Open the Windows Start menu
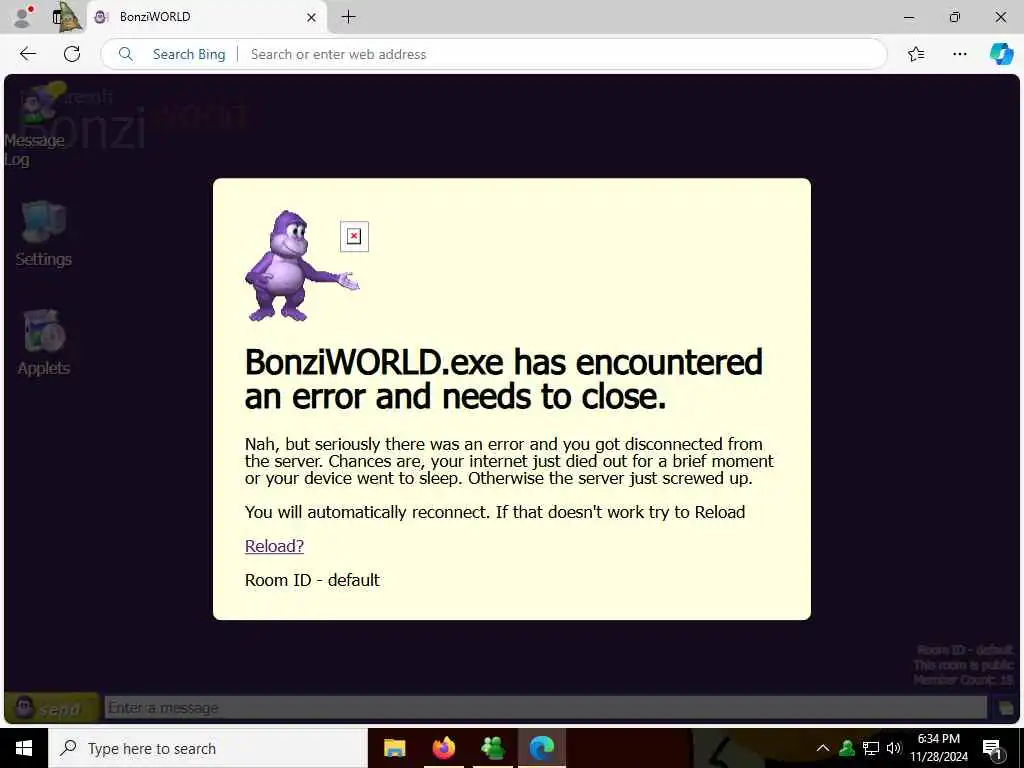 click(24, 748)
